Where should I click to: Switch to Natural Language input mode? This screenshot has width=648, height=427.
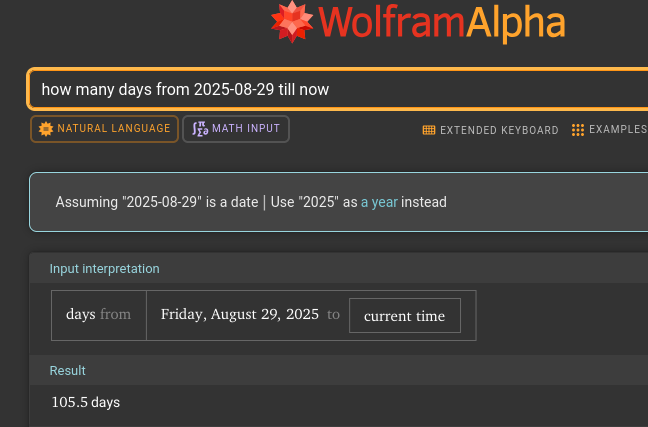pos(105,129)
